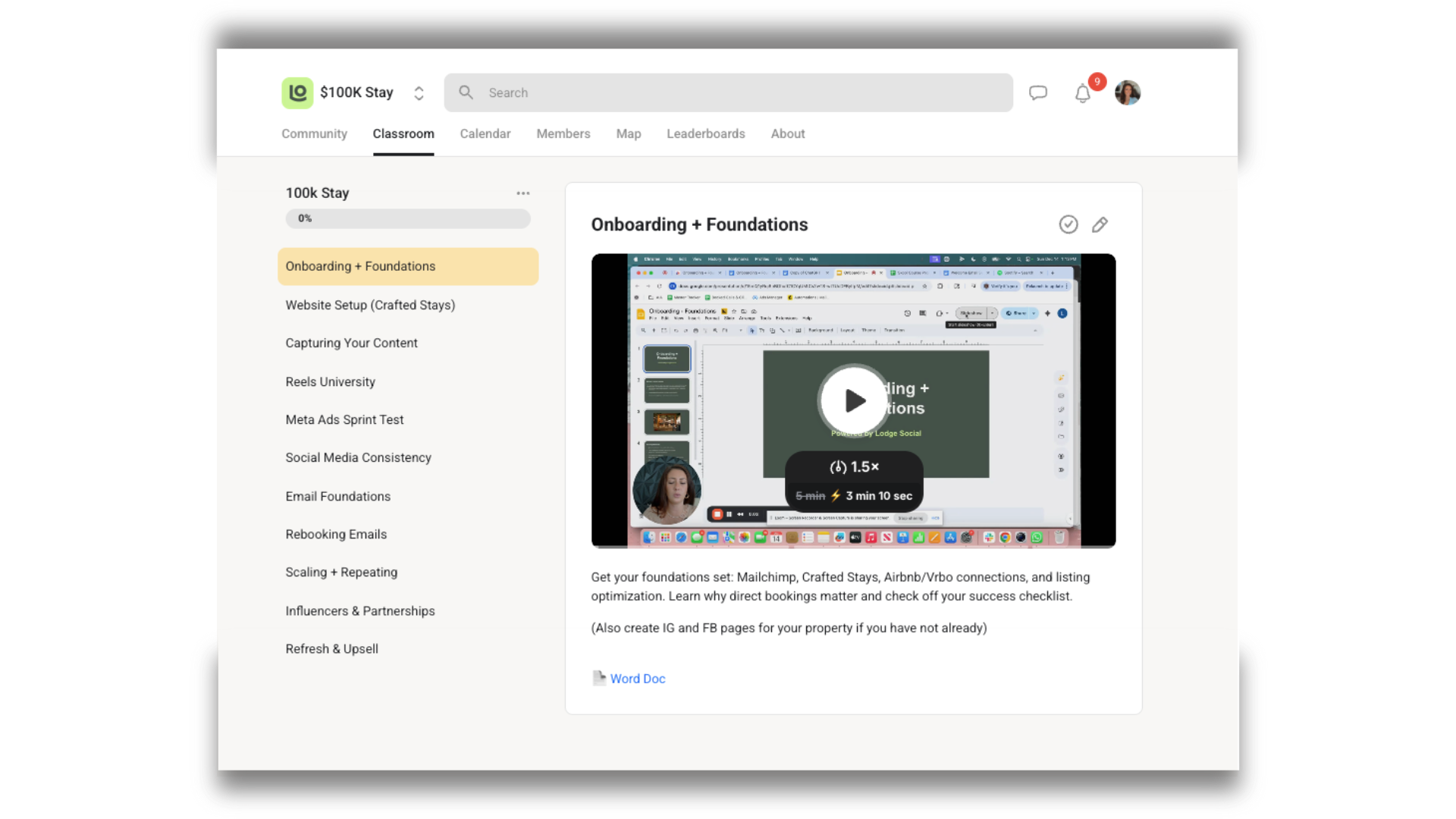The height and width of the screenshot is (819, 1456).
Task: Click the pencil edit lesson icon
Action: click(1100, 224)
